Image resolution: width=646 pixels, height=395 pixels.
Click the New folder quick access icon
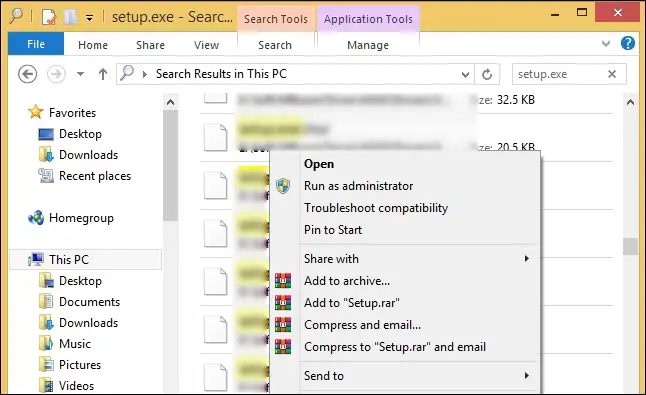coord(70,17)
